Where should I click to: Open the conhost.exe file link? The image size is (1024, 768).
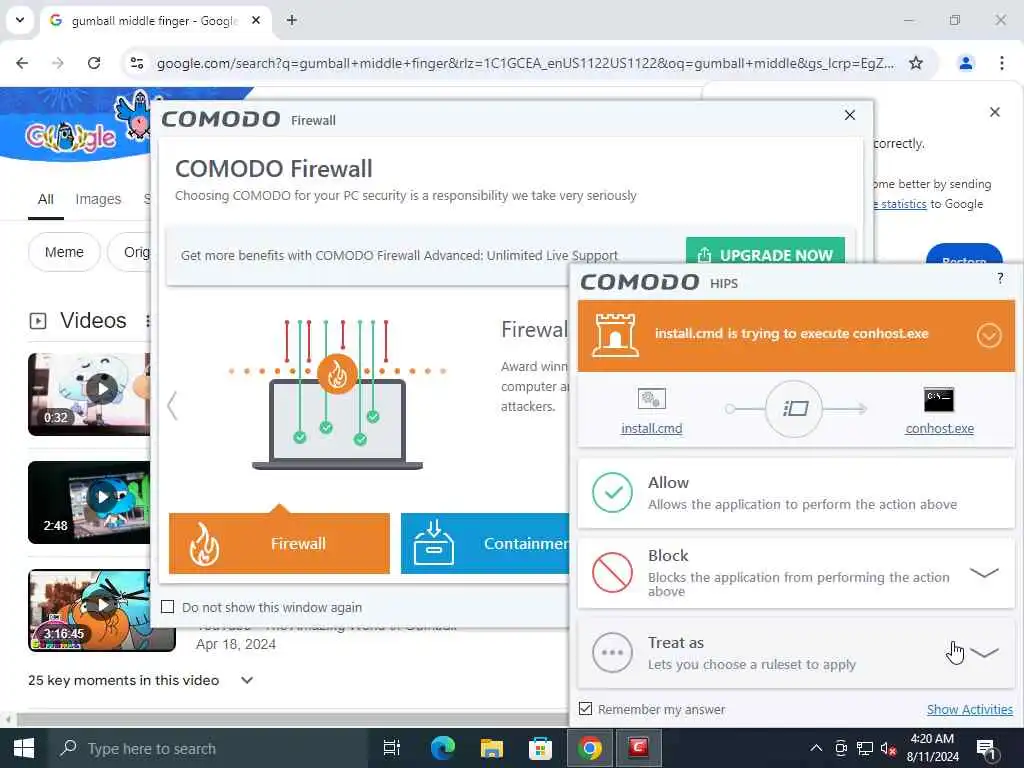click(939, 428)
